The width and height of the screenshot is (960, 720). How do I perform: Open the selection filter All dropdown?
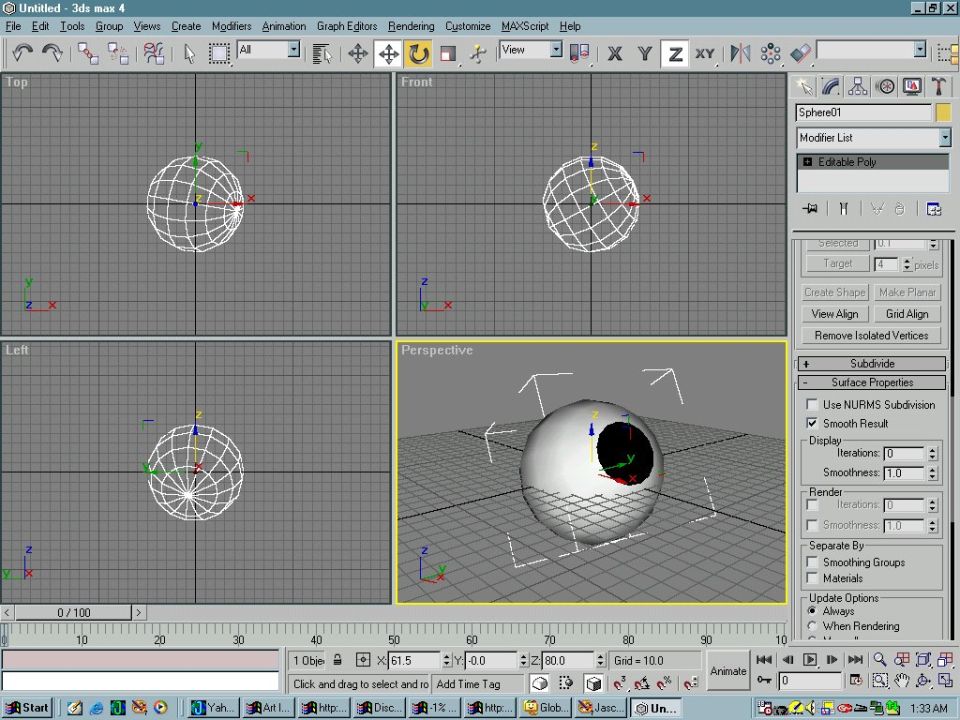click(x=294, y=50)
